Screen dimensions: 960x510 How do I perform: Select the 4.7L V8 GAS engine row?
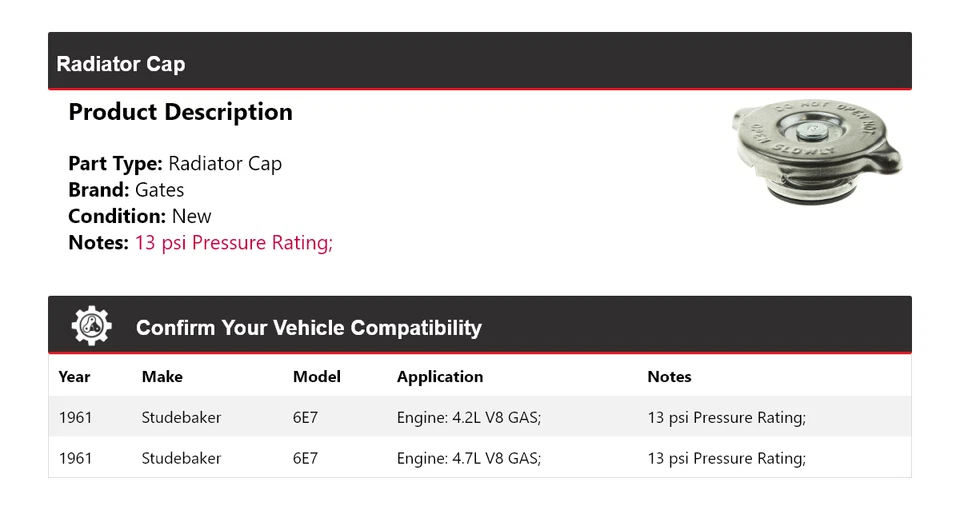coord(468,459)
